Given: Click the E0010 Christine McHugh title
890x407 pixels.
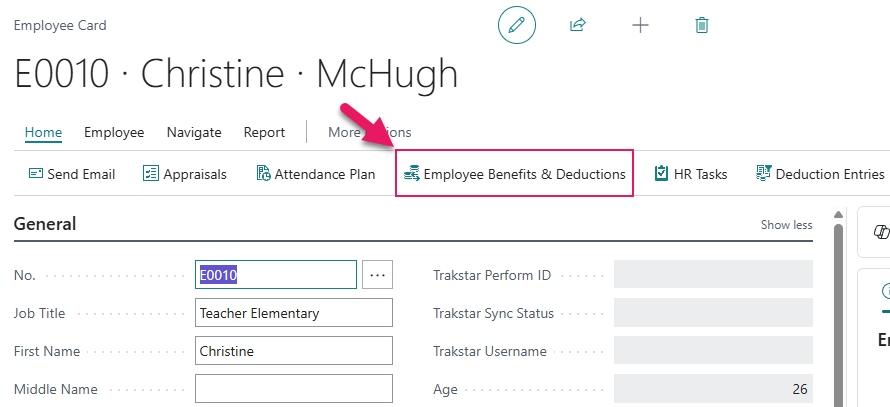Looking at the screenshot, I should [236, 74].
